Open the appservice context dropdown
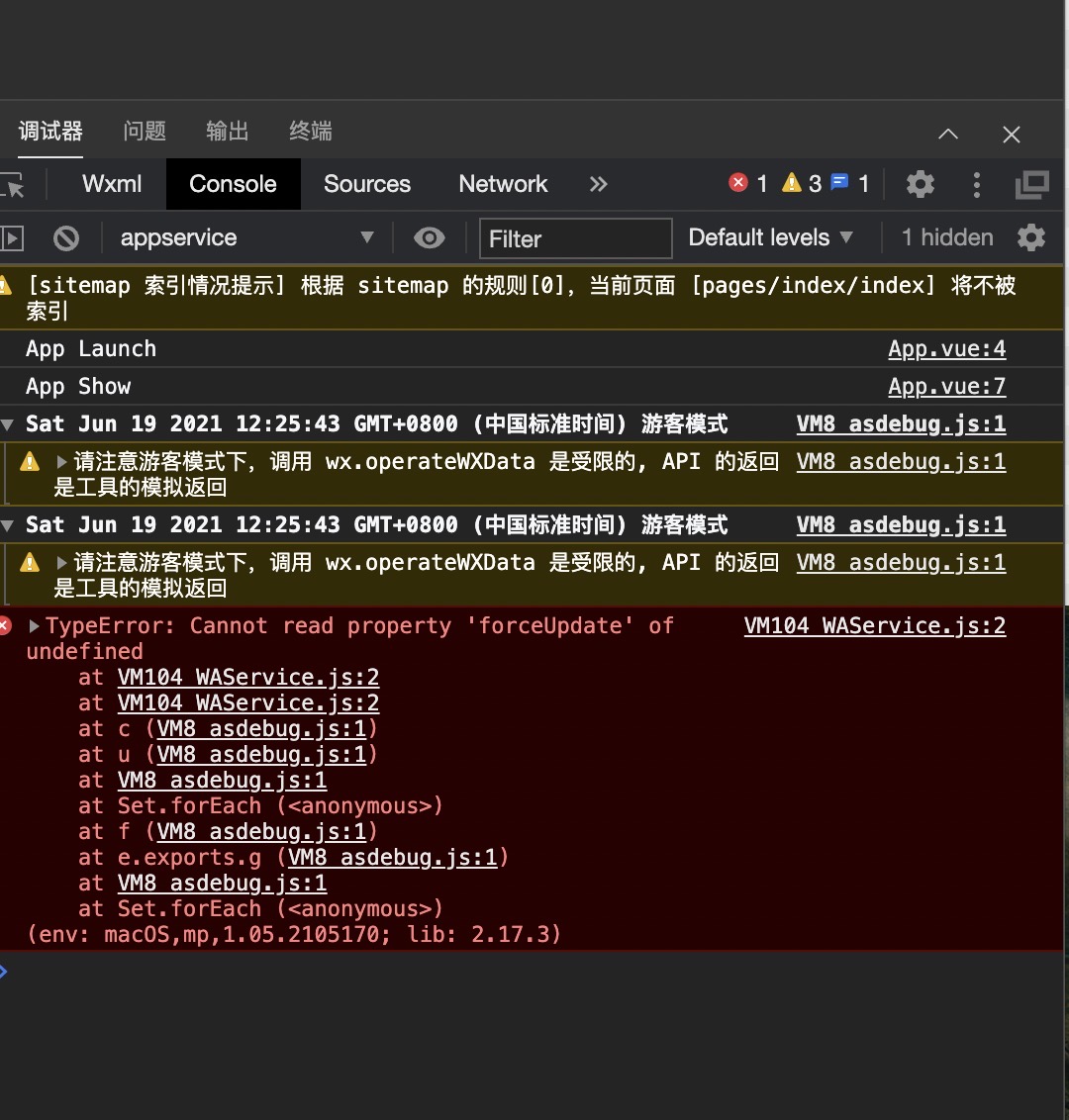1069x1120 pixels. [245, 238]
